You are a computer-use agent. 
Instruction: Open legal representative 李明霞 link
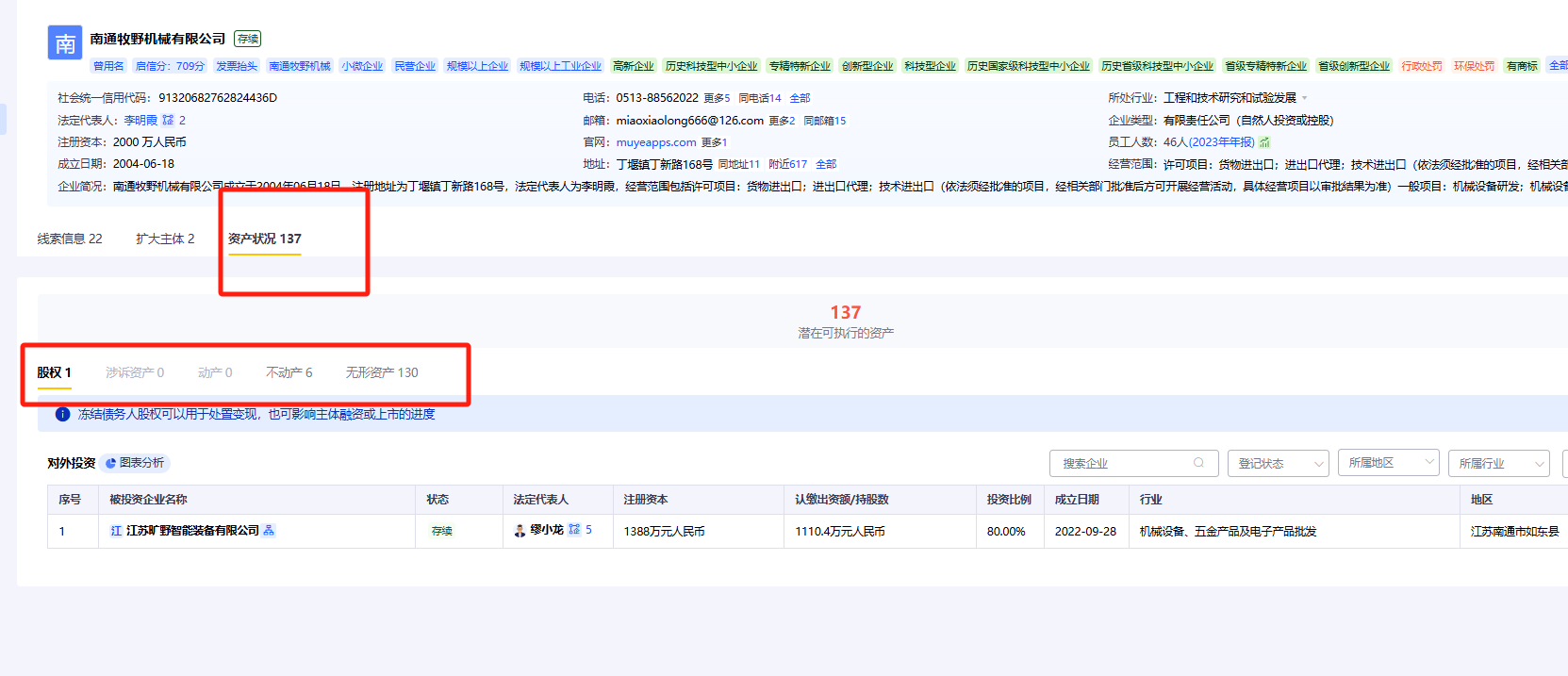[x=140, y=120]
